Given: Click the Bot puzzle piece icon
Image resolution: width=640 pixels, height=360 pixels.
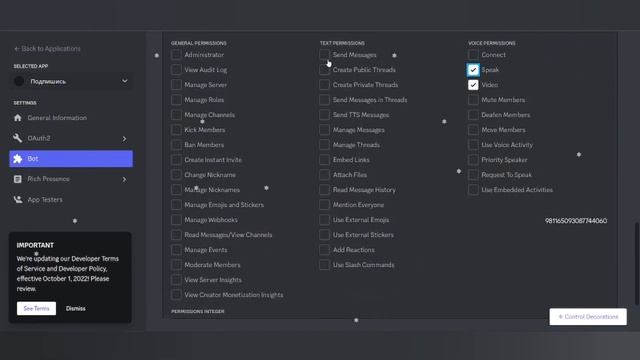Looking at the screenshot, I should 18,159.
